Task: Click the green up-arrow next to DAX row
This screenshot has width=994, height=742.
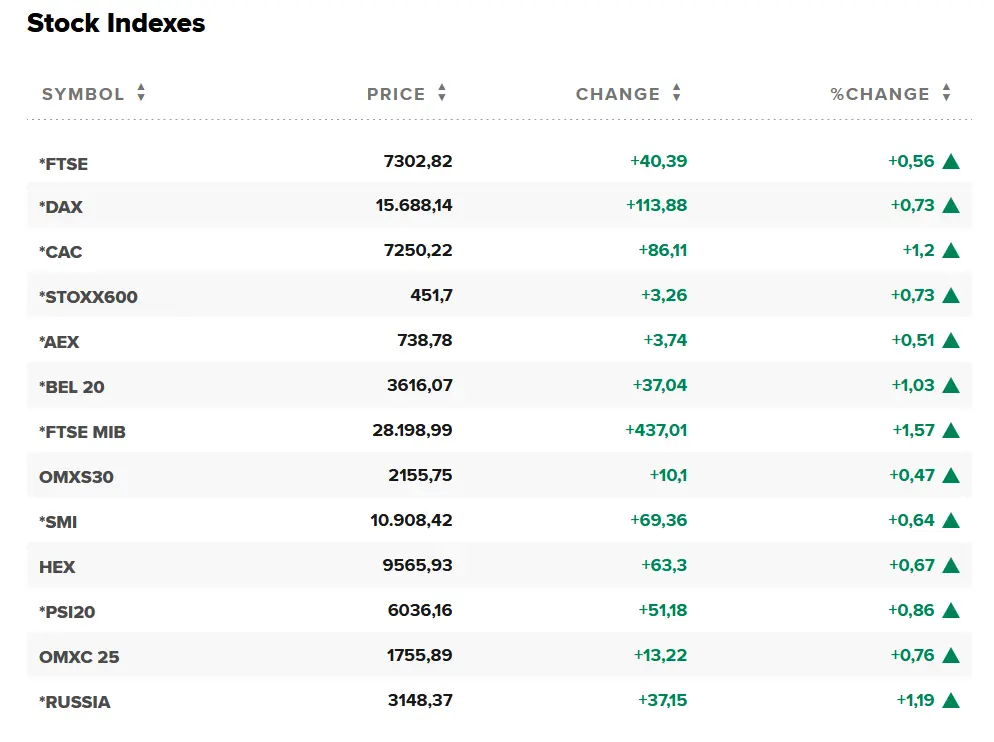Action: (953, 206)
